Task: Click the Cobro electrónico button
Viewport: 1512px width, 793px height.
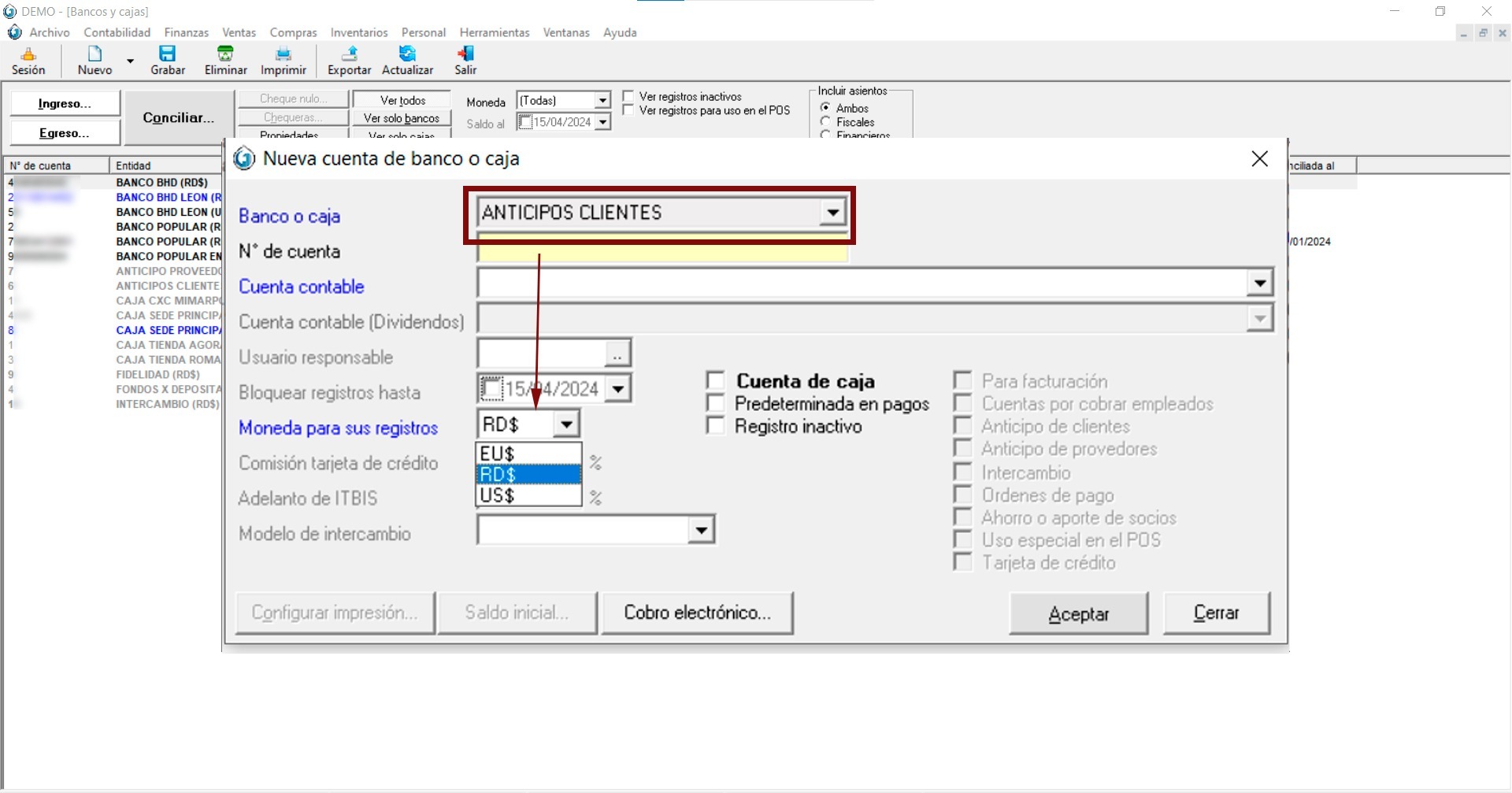Action: tap(697, 613)
